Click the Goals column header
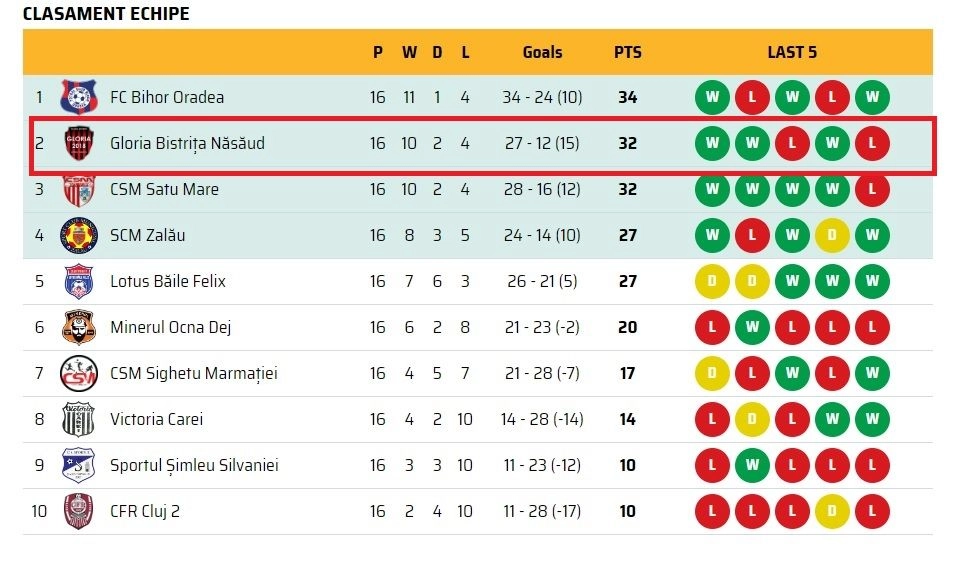The width and height of the screenshot is (962, 571). pyautogui.click(x=542, y=52)
